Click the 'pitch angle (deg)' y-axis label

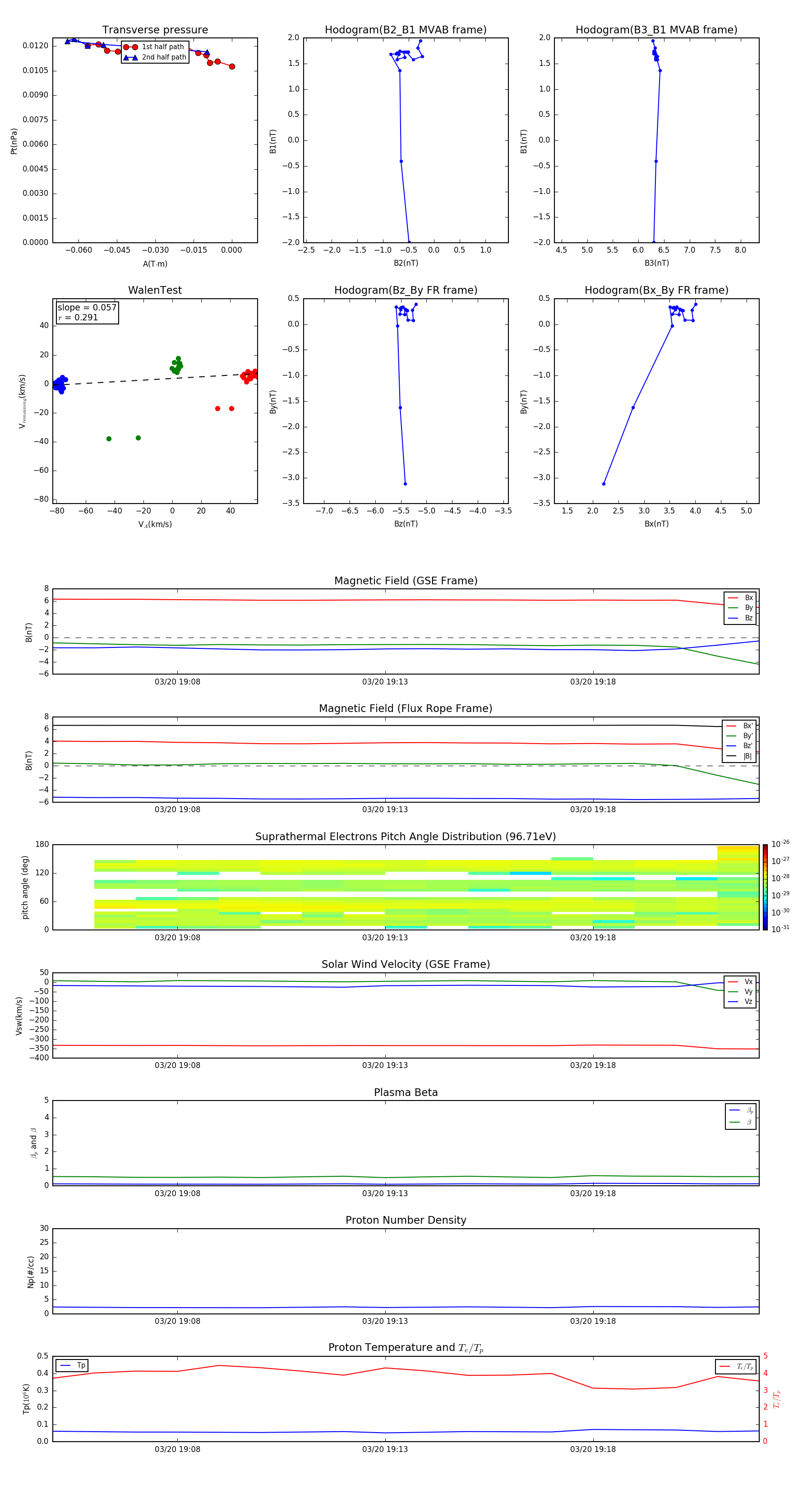[x=25, y=887]
